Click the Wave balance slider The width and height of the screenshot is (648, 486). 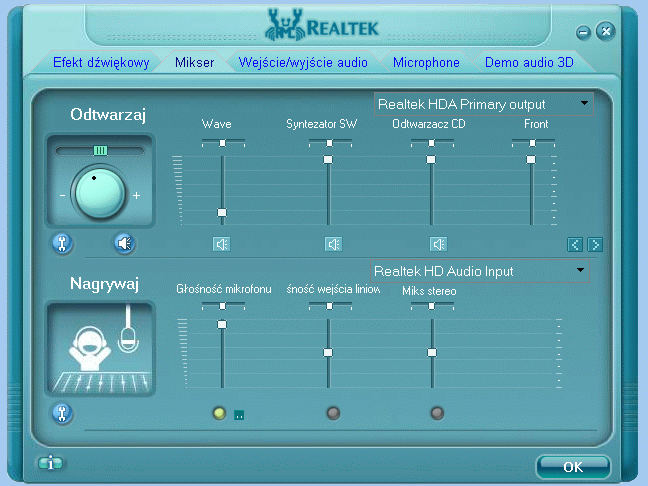pyautogui.click(x=223, y=143)
